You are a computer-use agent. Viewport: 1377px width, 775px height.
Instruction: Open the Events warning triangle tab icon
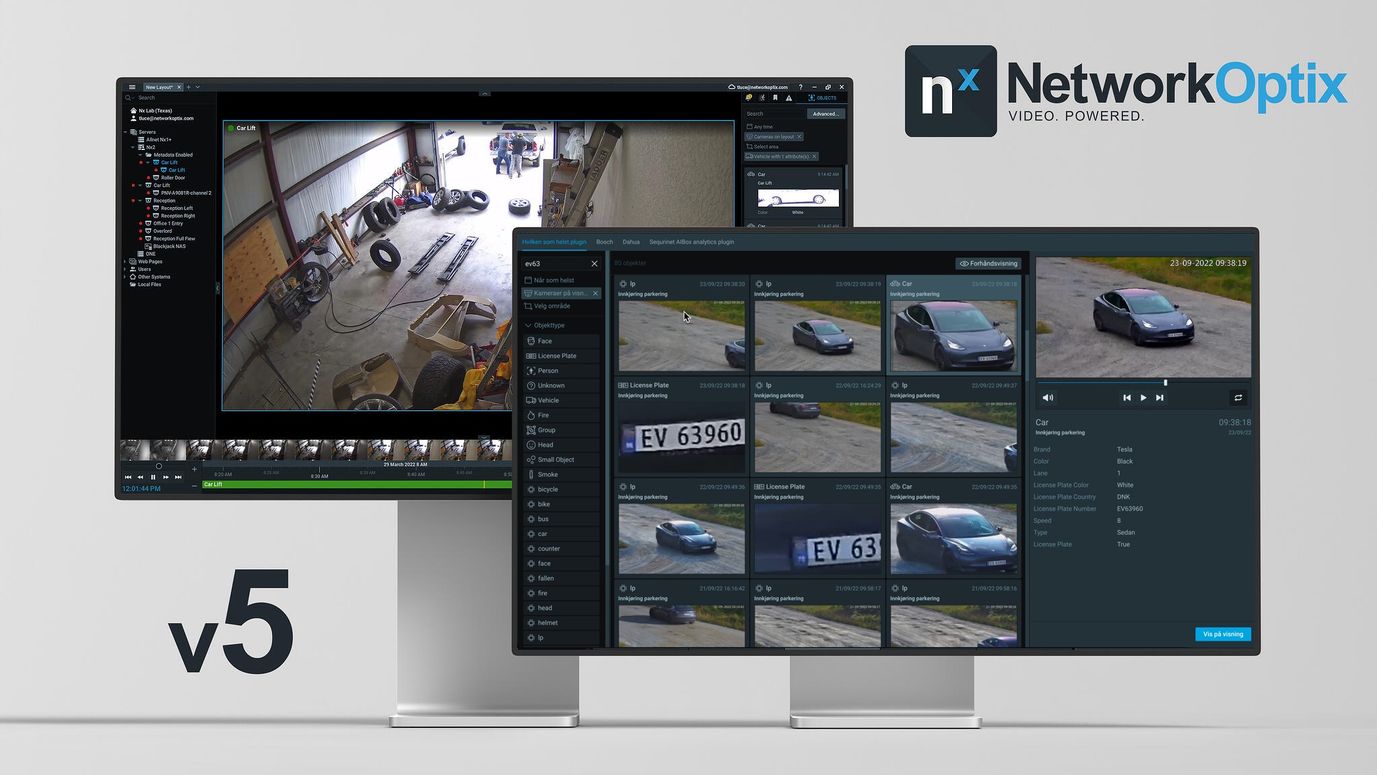point(789,98)
